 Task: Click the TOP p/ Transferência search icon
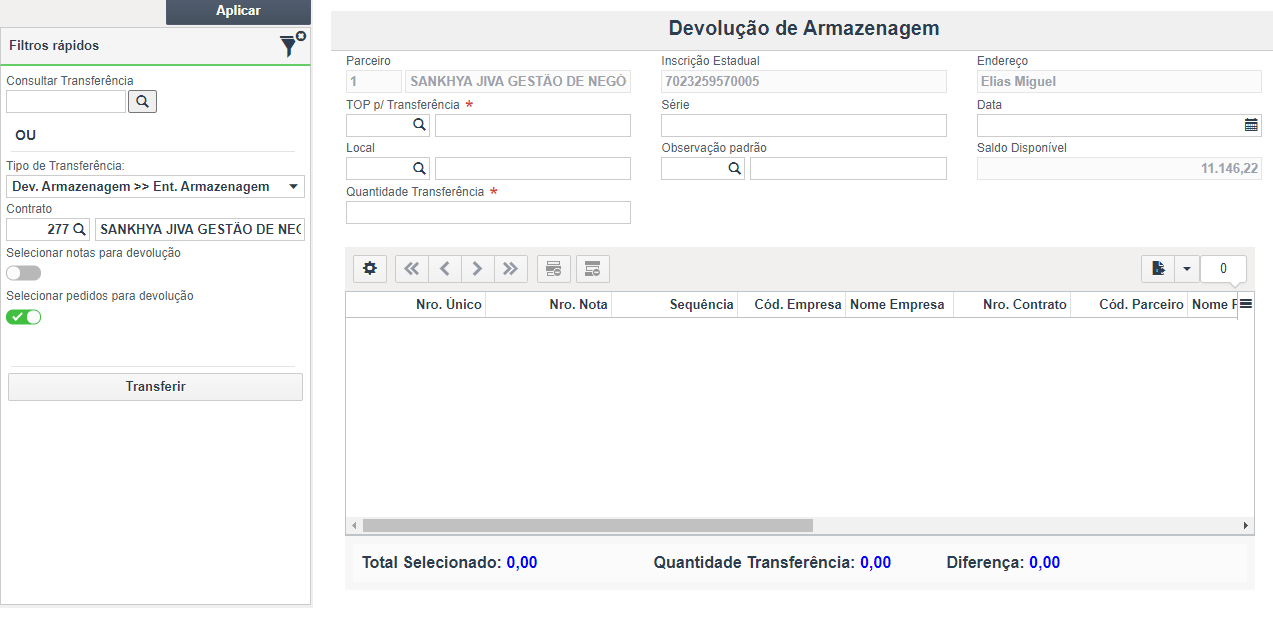click(419, 125)
